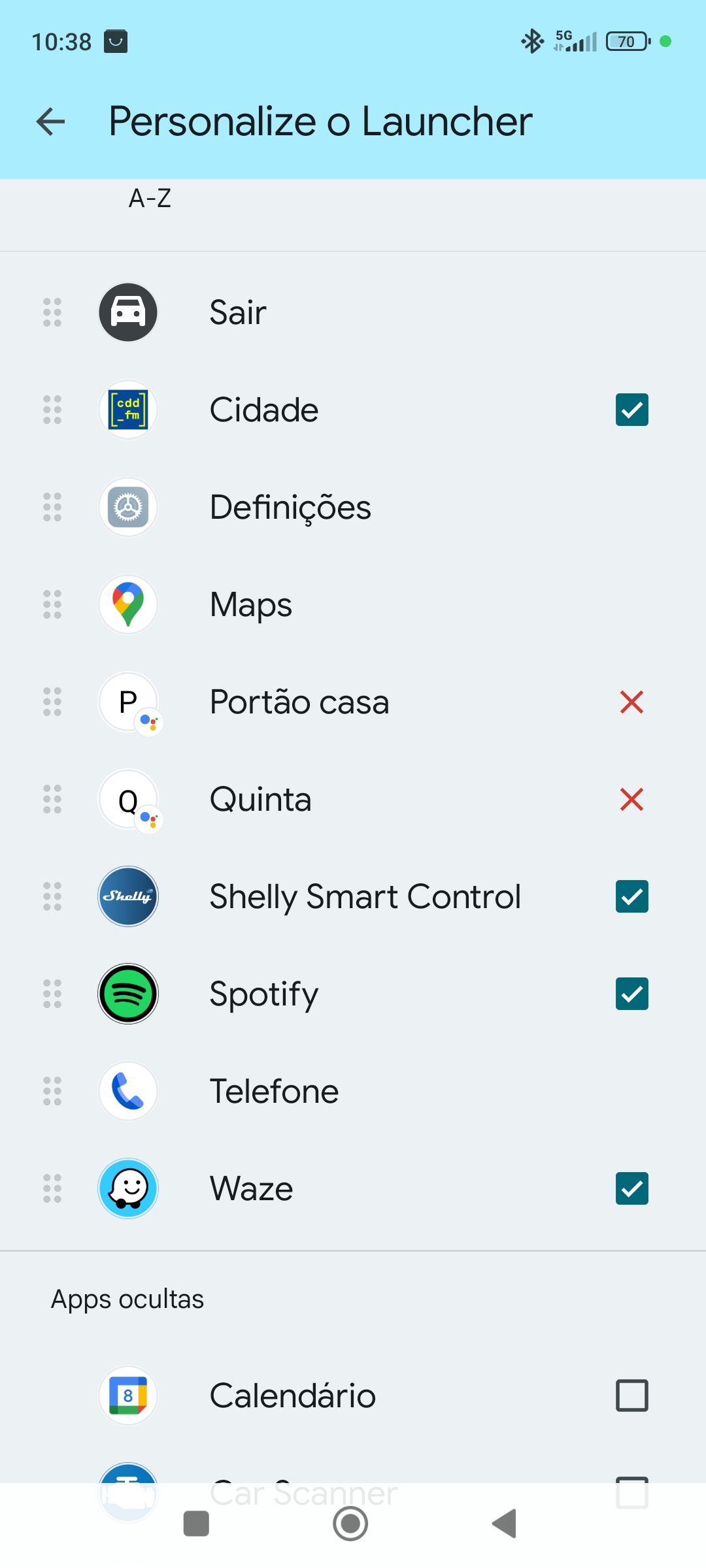Tap the Maps row label
The height and width of the screenshot is (1568, 706).
[251, 604]
